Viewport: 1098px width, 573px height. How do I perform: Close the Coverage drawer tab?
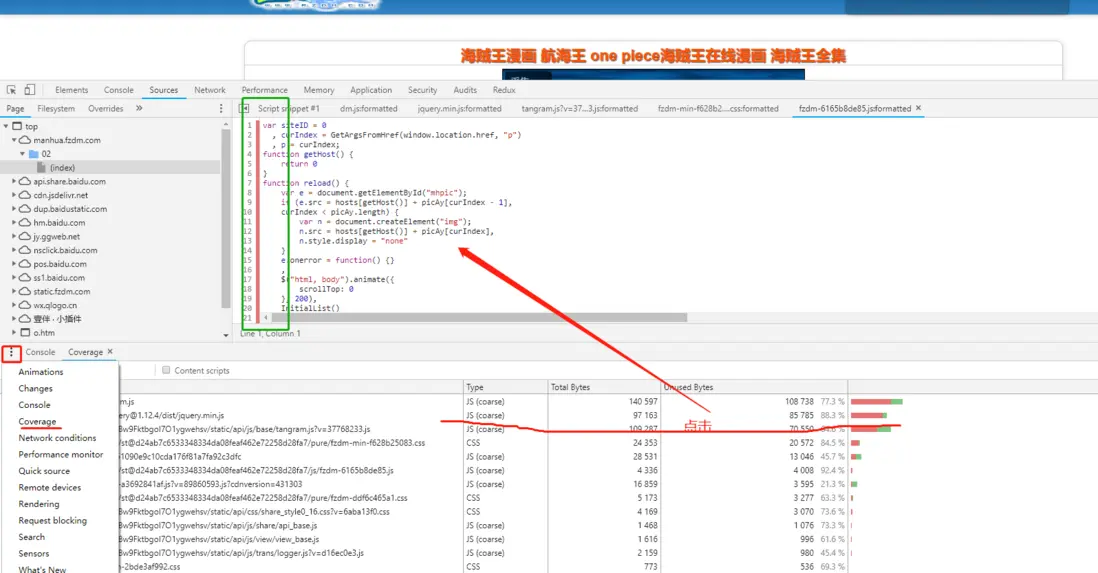[x=110, y=352]
